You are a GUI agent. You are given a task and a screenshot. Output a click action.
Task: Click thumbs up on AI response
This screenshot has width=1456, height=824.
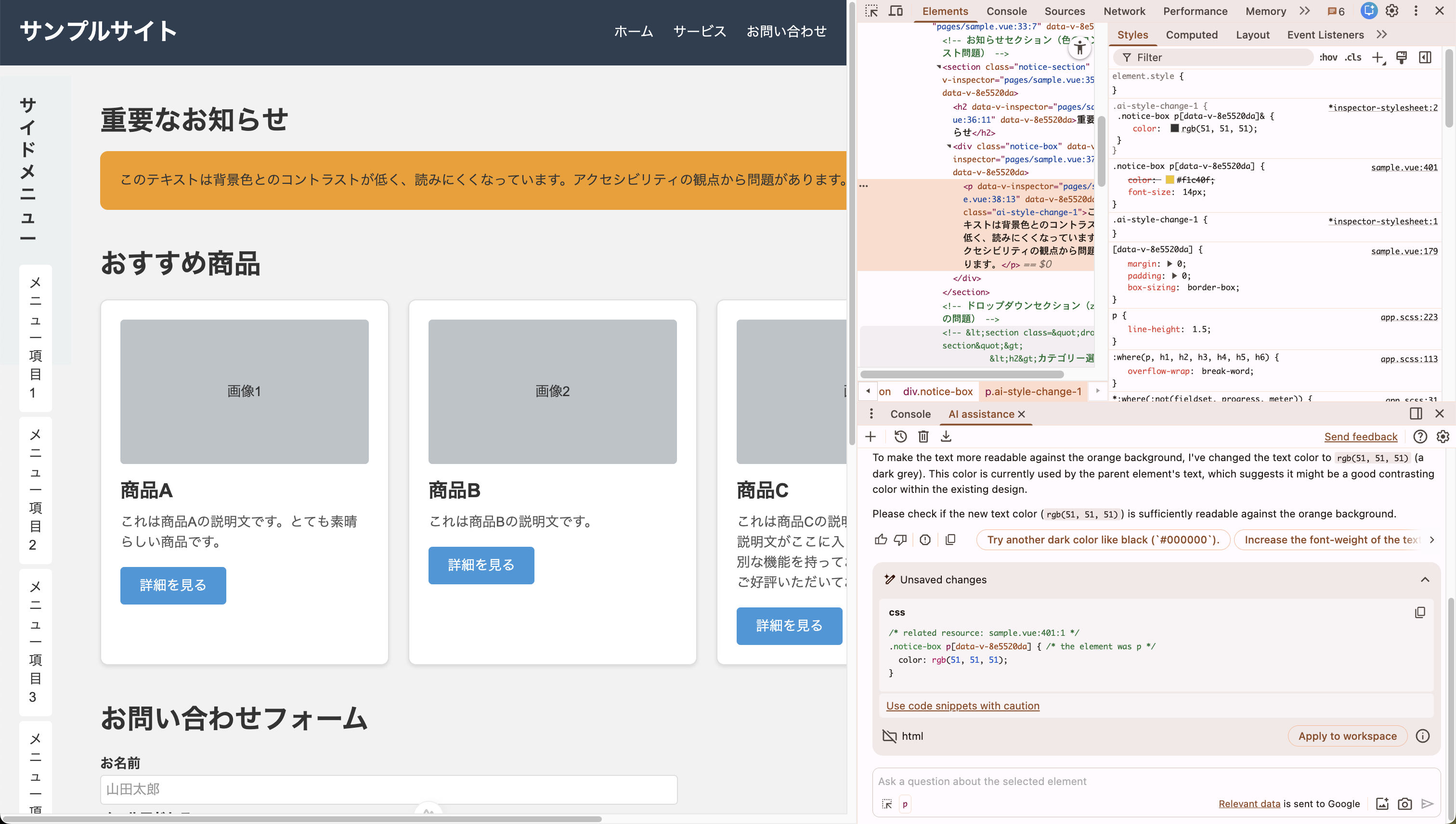(x=880, y=540)
